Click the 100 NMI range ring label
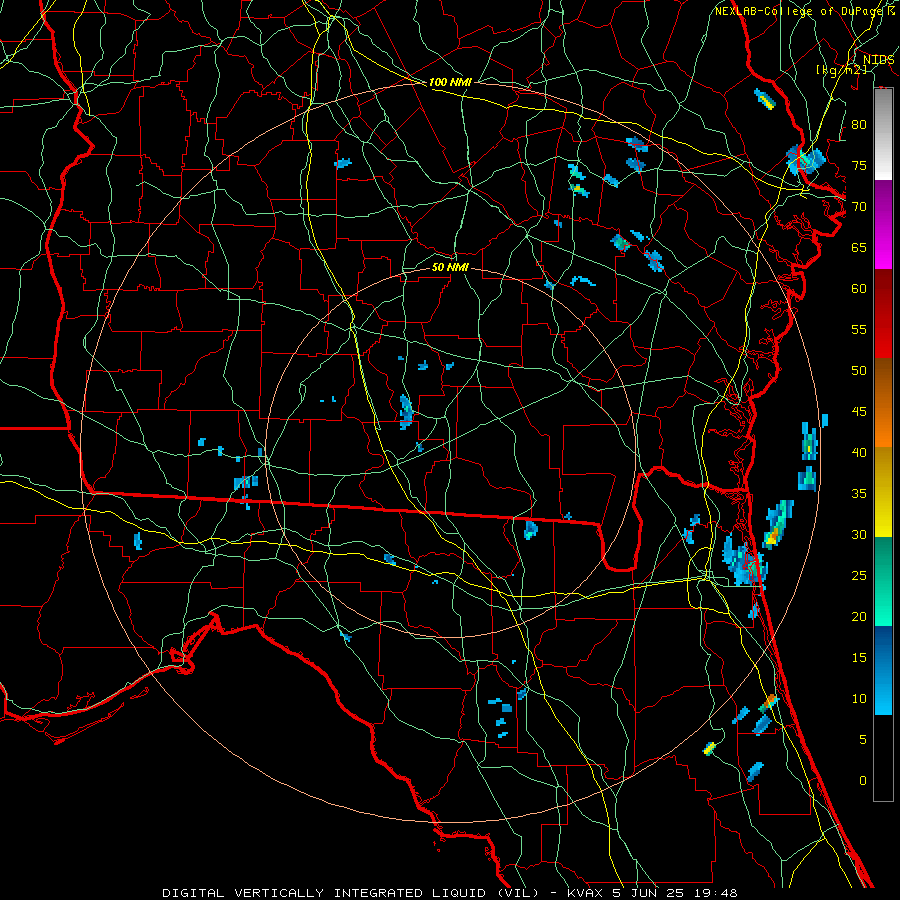Viewport: 900px width, 900px height. click(450, 82)
